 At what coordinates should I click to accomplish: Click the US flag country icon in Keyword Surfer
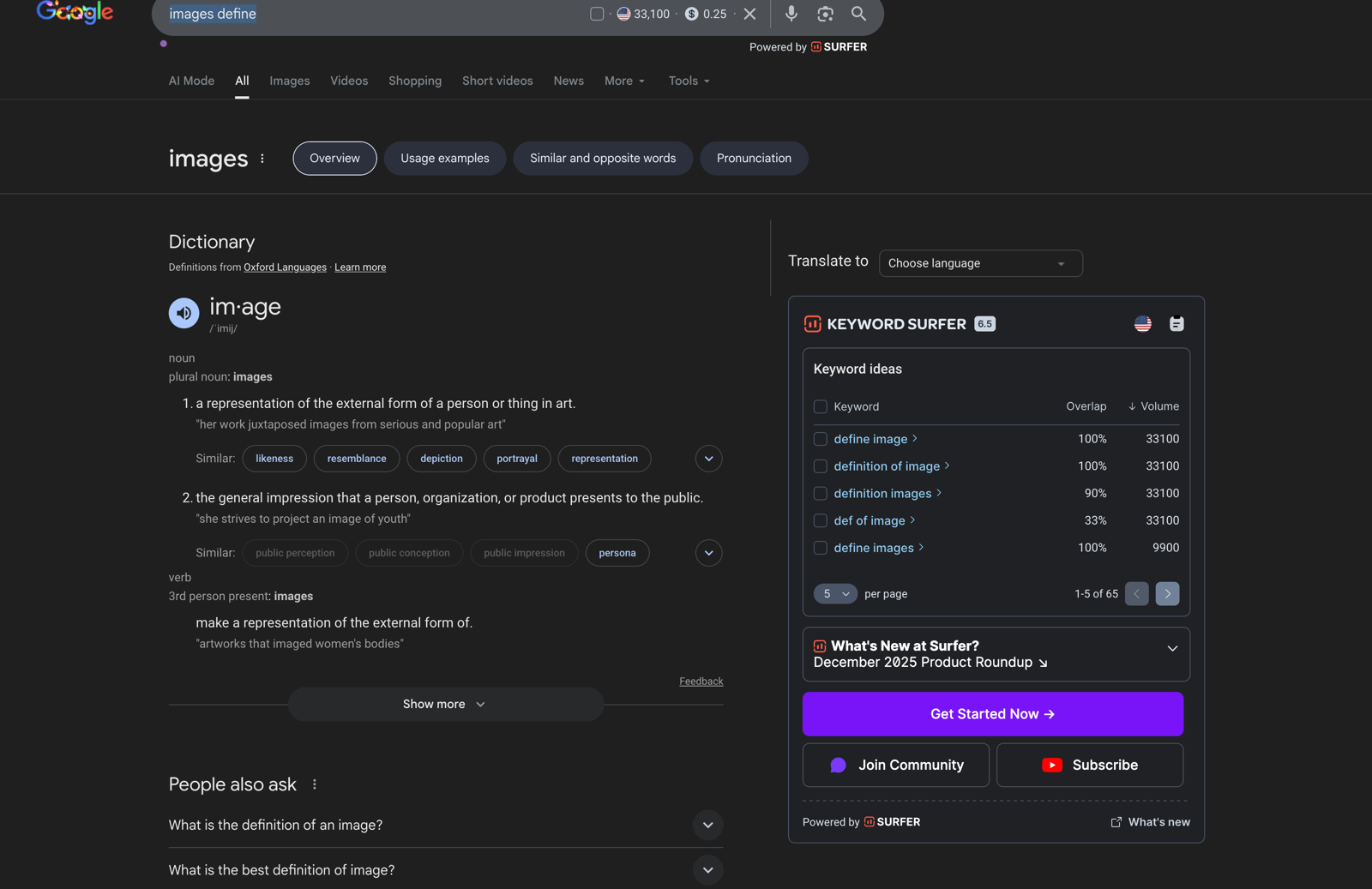click(1142, 324)
